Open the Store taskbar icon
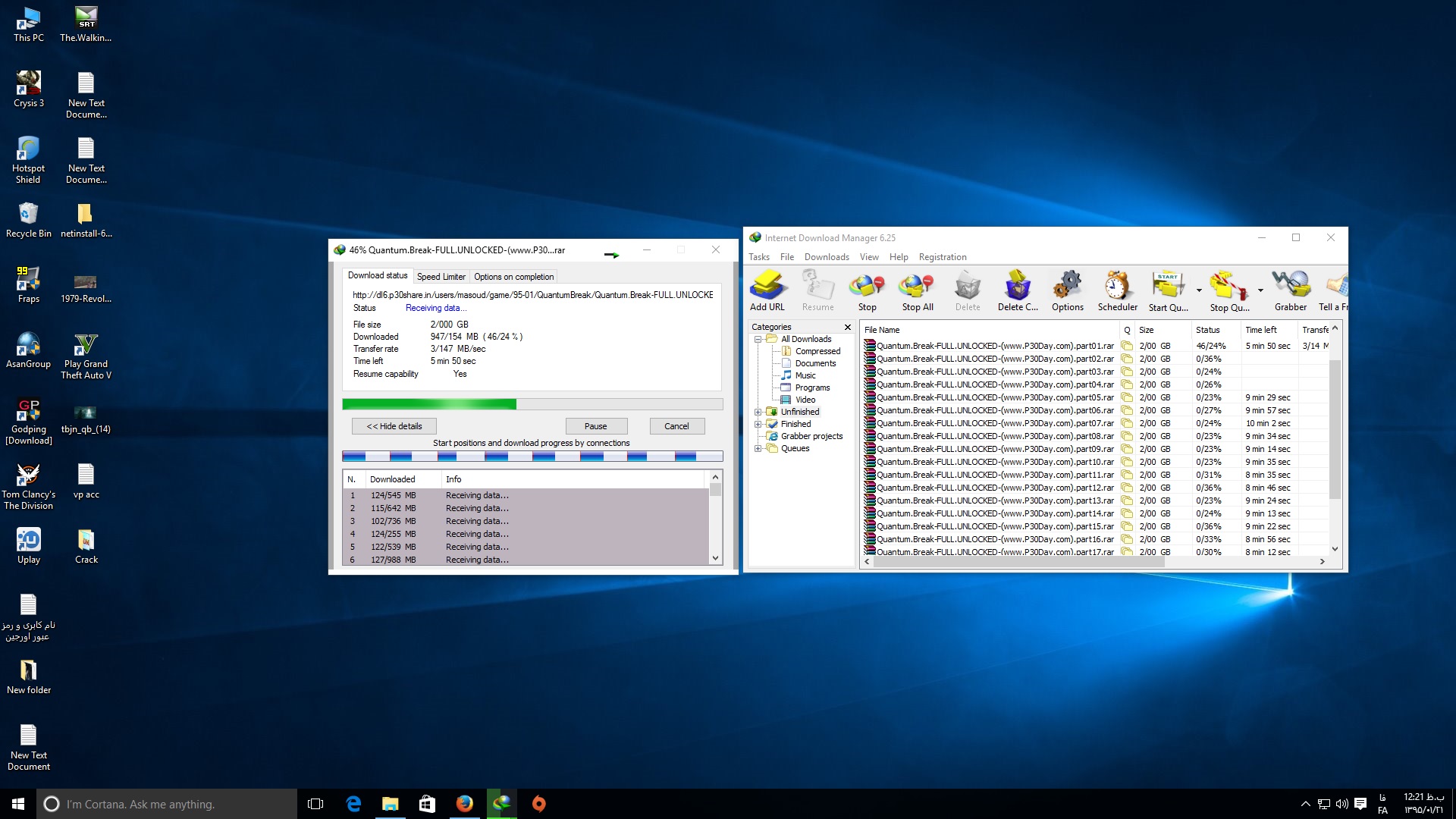The height and width of the screenshot is (819, 1456). [428, 804]
